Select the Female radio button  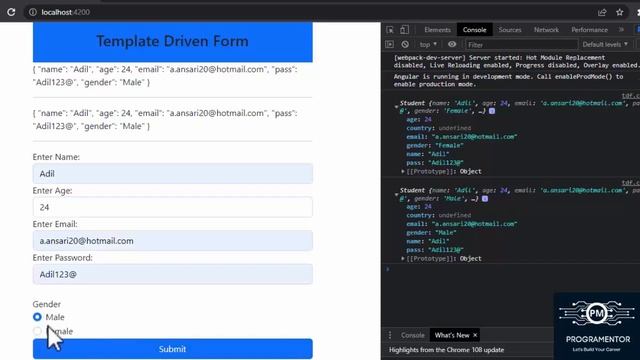[37, 331]
